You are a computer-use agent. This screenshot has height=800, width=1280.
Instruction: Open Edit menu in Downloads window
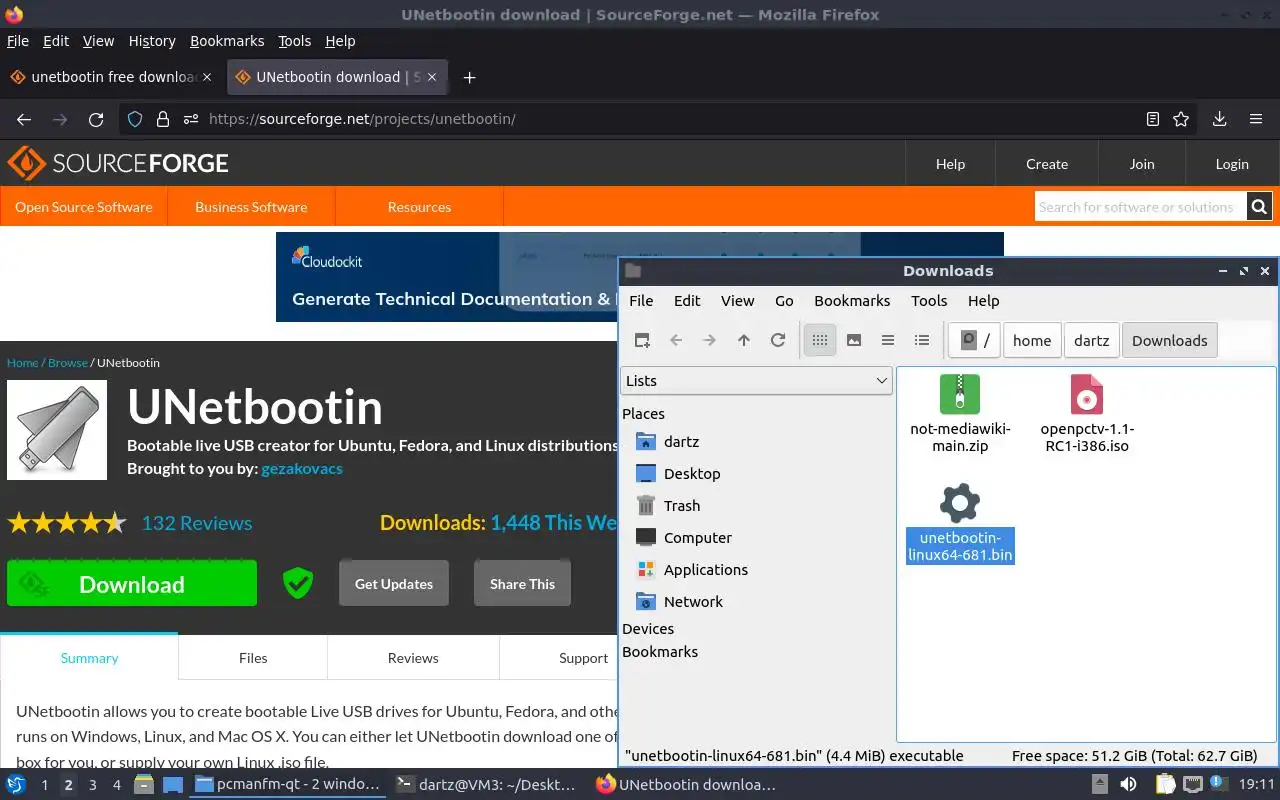point(687,301)
